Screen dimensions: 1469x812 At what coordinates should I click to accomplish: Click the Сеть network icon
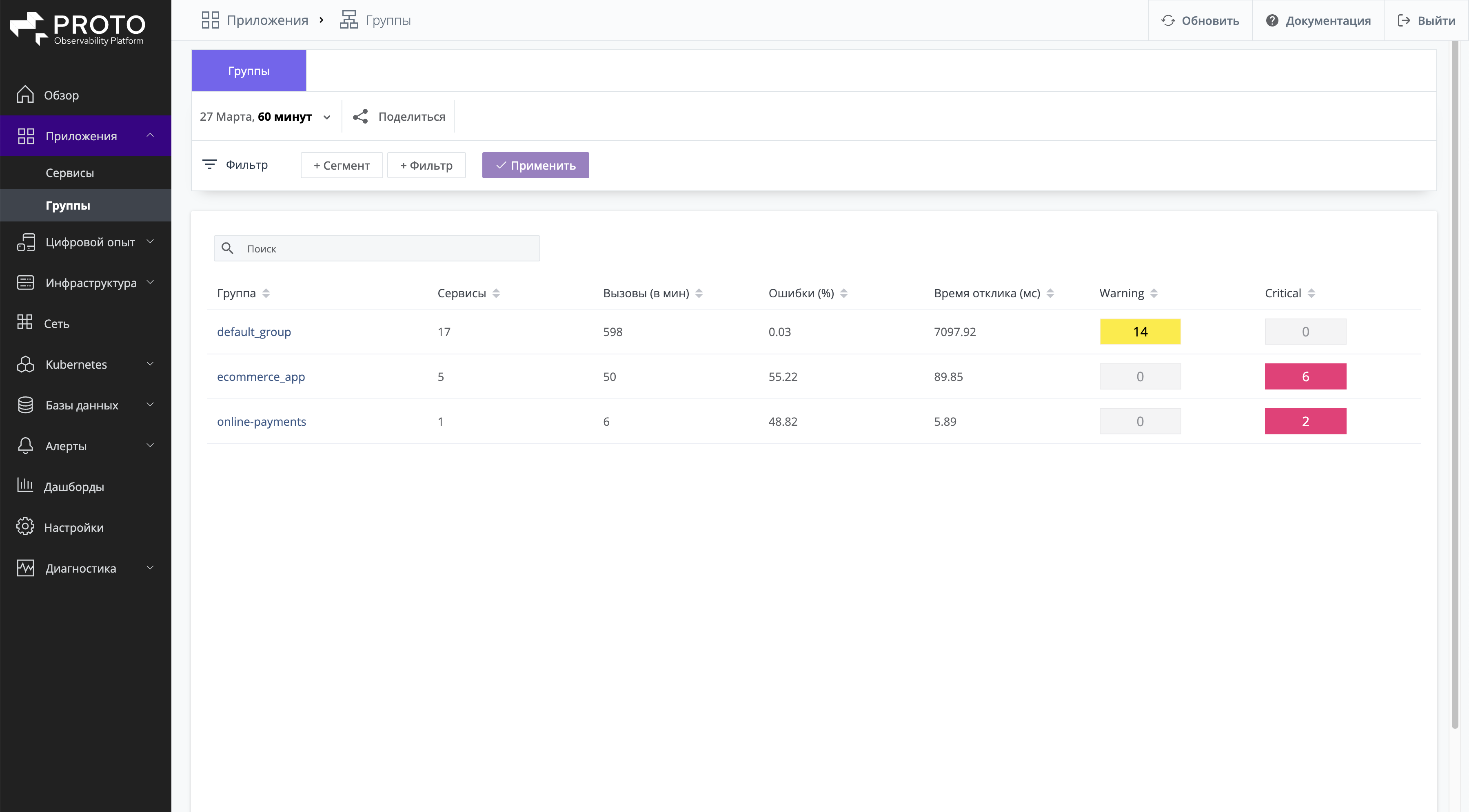(25, 323)
